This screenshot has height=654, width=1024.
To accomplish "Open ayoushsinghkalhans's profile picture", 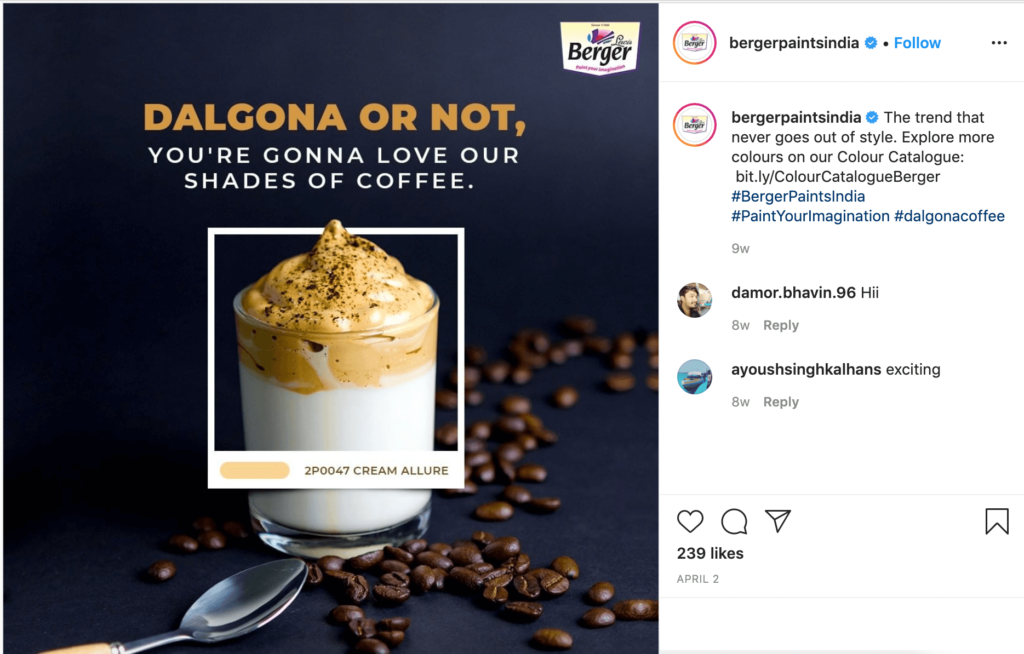I will [x=694, y=377].
